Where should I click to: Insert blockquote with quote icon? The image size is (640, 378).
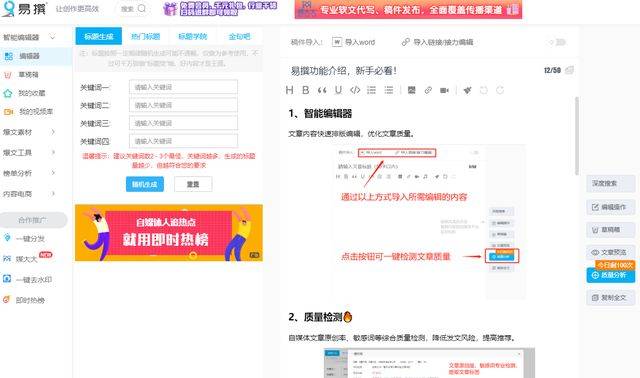tap(322, 90)
